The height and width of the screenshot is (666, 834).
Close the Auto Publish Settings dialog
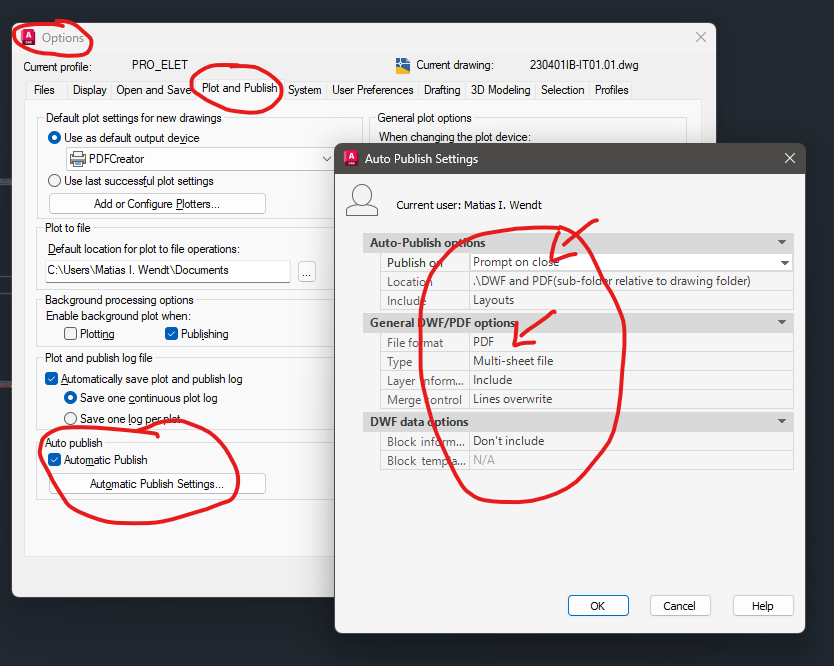coord(790,158)
